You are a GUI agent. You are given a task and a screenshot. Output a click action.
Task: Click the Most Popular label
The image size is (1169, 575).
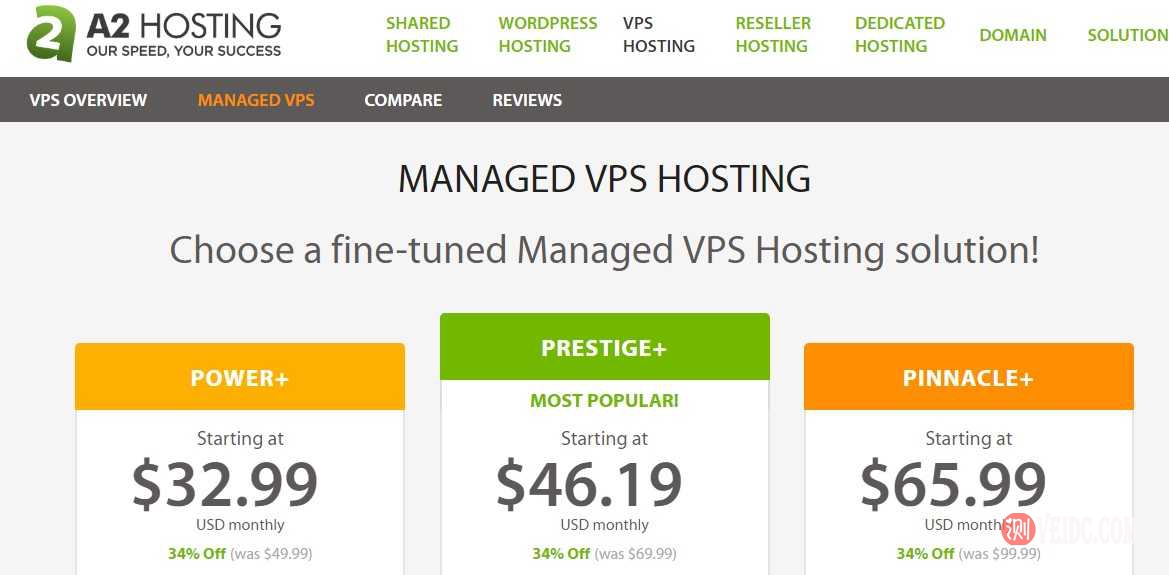604,400
